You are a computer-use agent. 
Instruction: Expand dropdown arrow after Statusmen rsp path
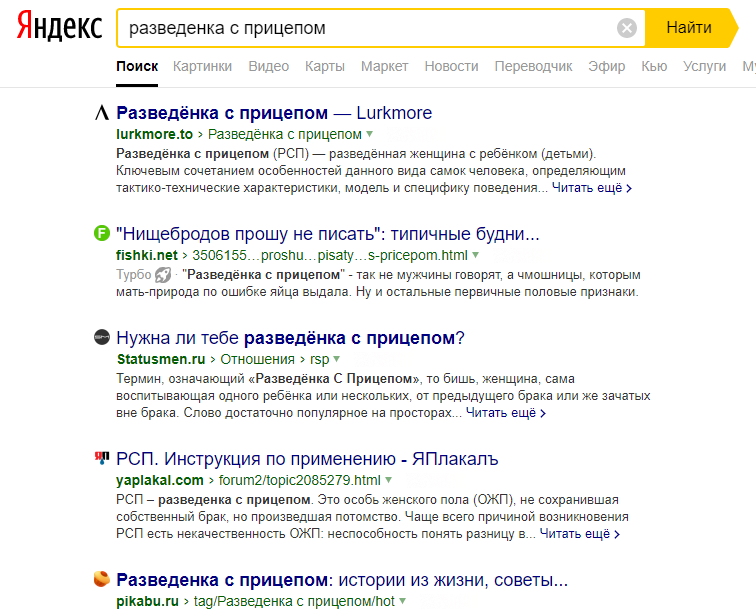coord(337,359)
